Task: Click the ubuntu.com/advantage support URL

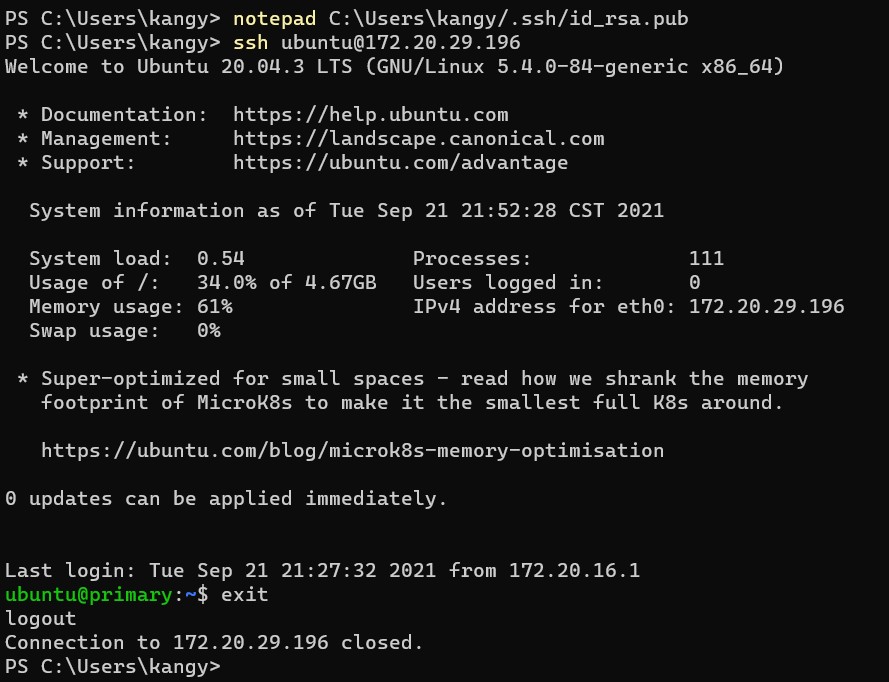Action: point(400,163)
